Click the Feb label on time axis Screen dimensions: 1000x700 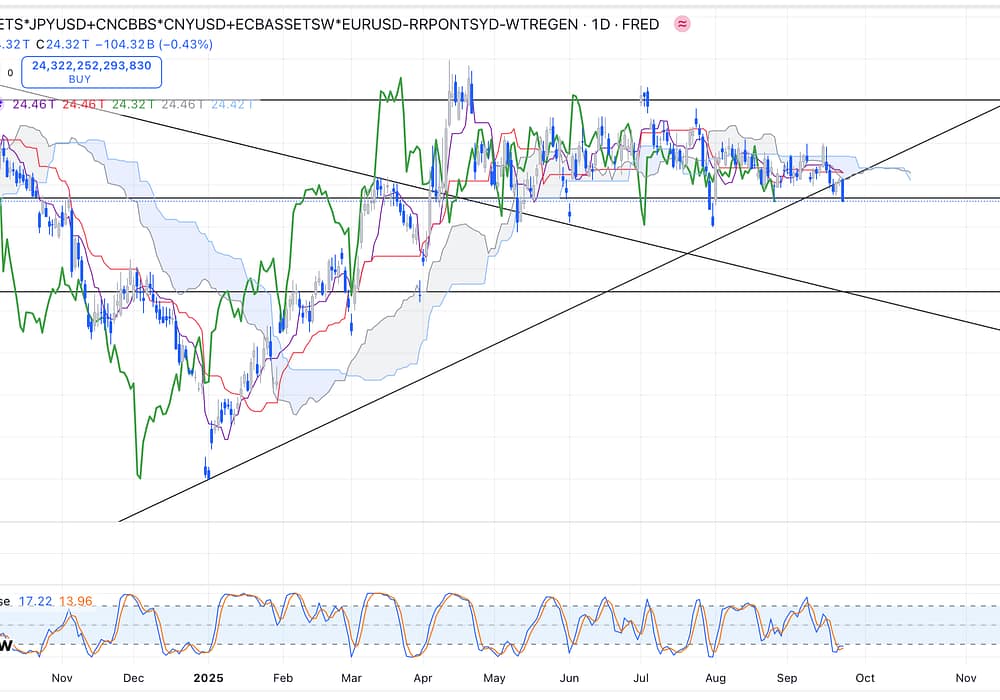click(x=282, y=677)
